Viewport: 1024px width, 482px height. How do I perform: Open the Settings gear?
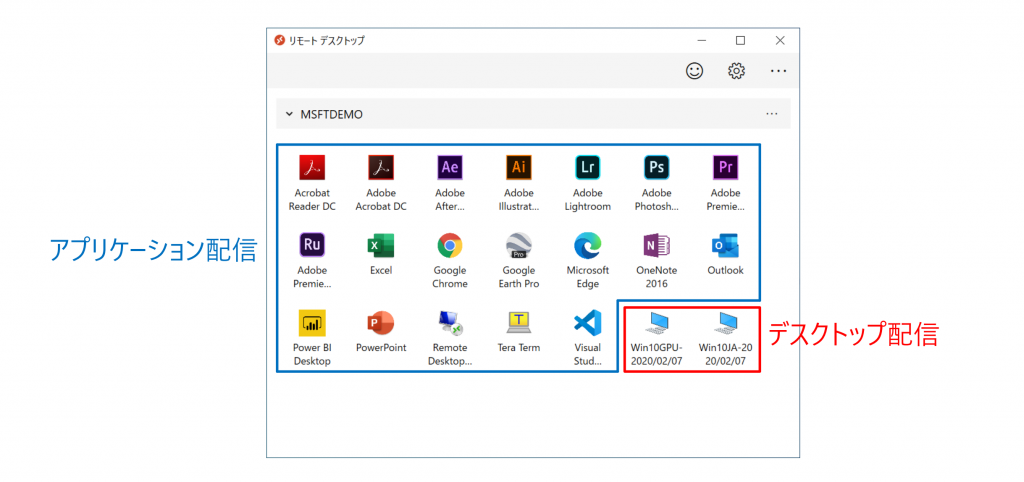736,71
